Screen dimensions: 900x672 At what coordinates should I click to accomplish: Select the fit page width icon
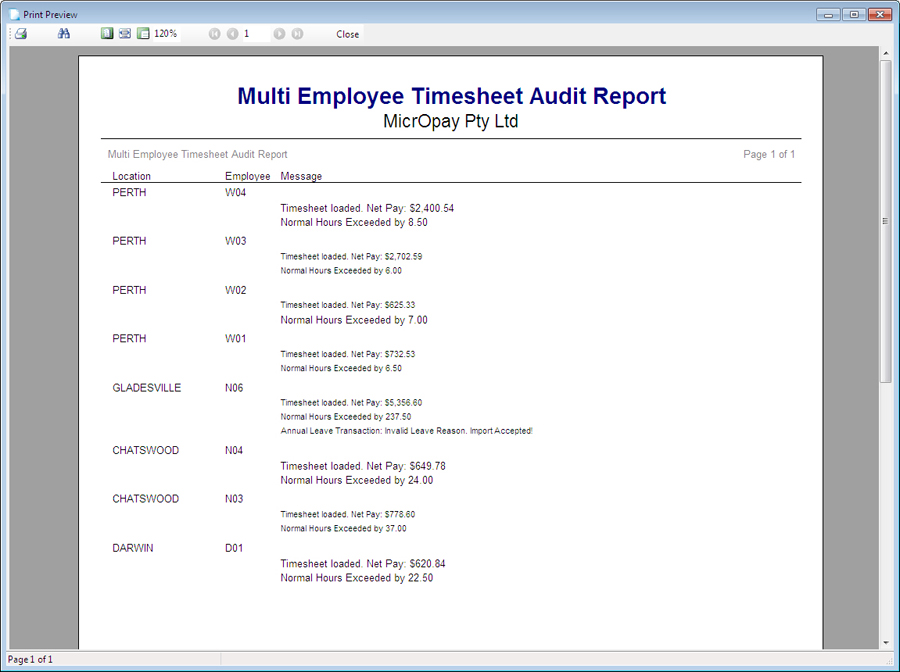click(125, 34)
